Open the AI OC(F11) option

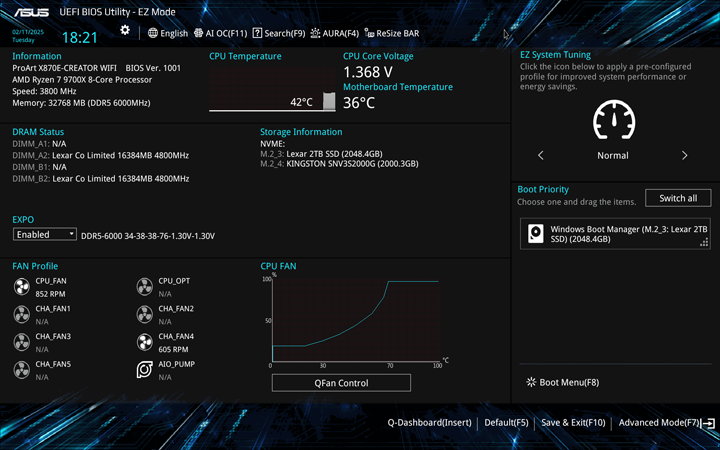(x=219, y=33)
